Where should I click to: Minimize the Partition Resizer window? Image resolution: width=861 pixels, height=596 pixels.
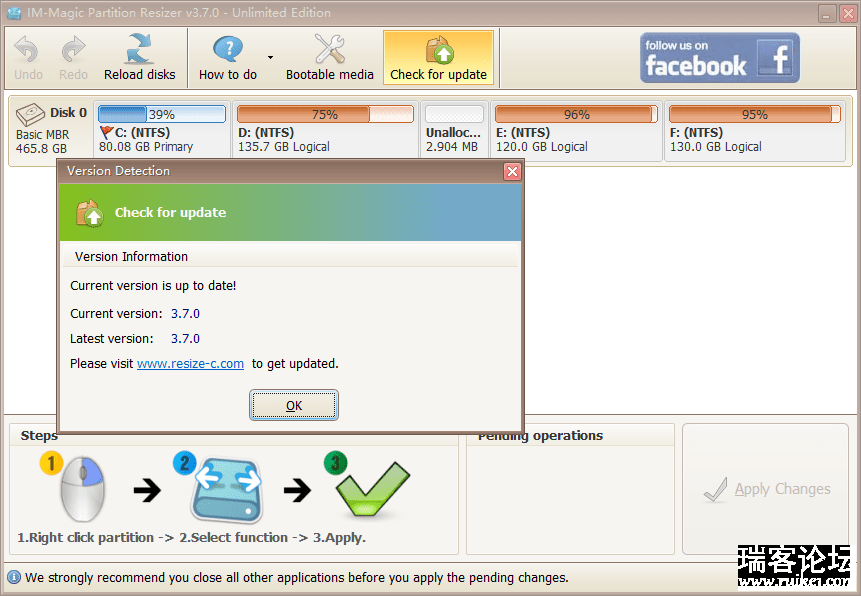click(x=826, y=13)
